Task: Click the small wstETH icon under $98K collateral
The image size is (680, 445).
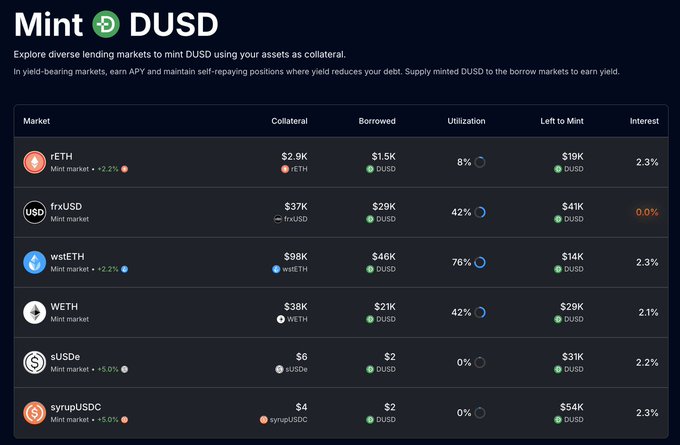Action: coord(276,269)
